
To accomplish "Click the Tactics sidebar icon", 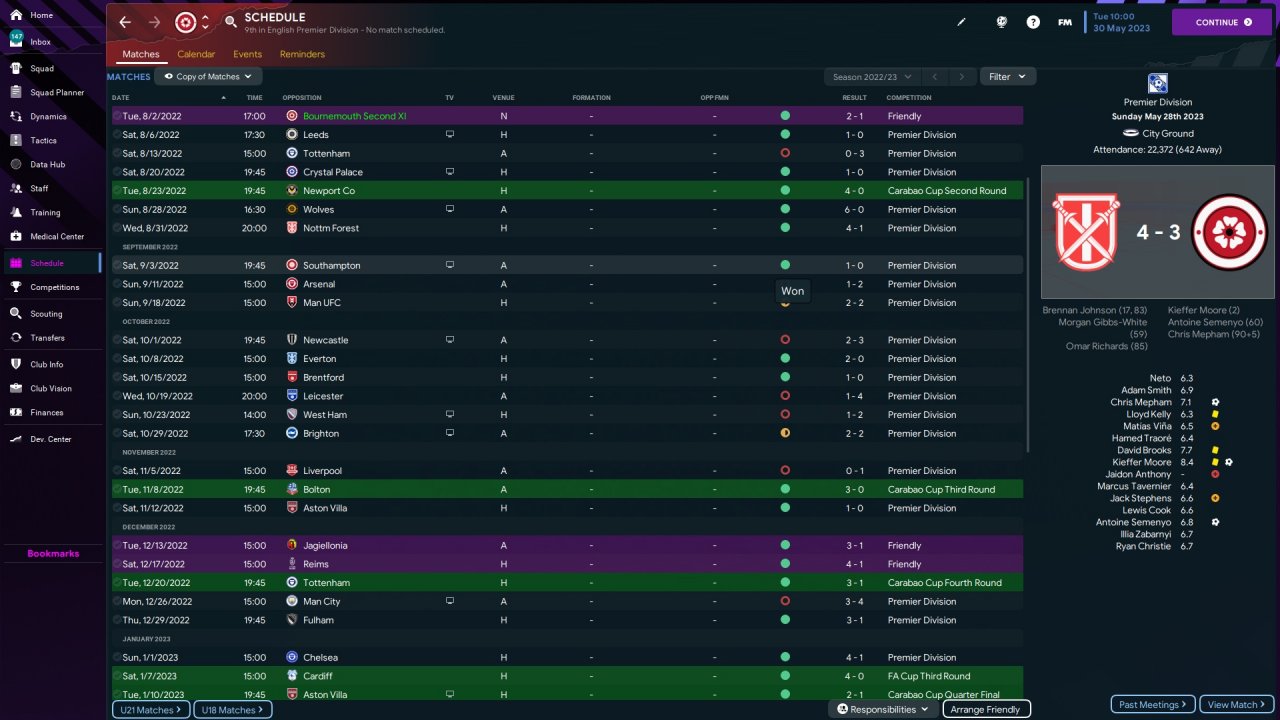I will point(16,140).
